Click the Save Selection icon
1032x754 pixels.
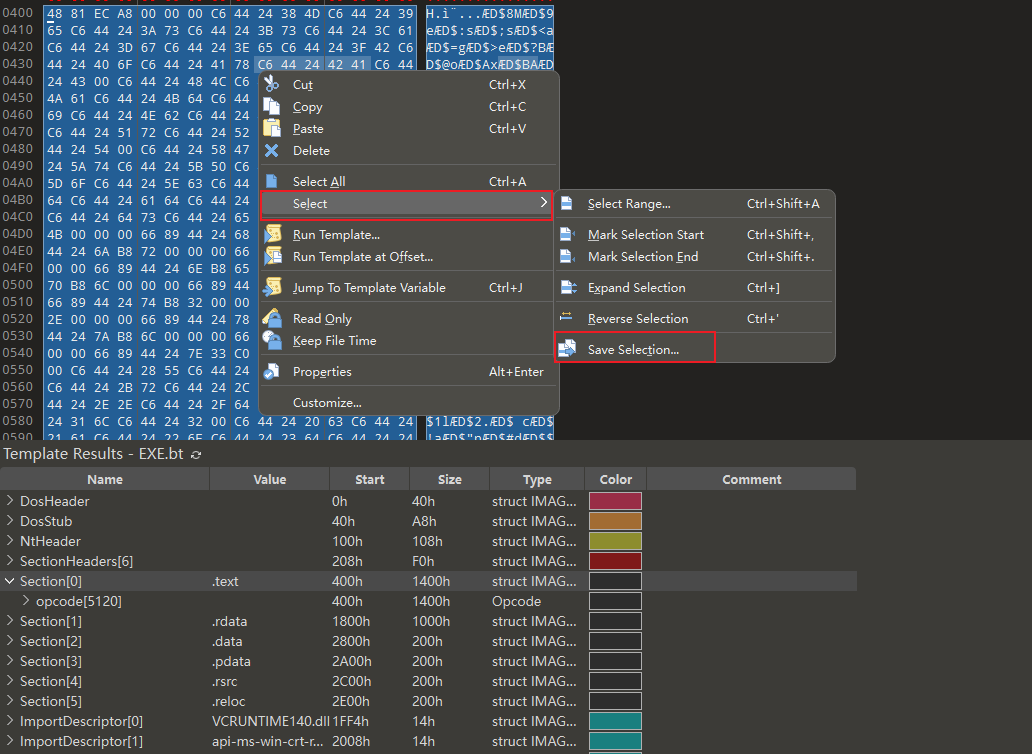pos(567,349)
